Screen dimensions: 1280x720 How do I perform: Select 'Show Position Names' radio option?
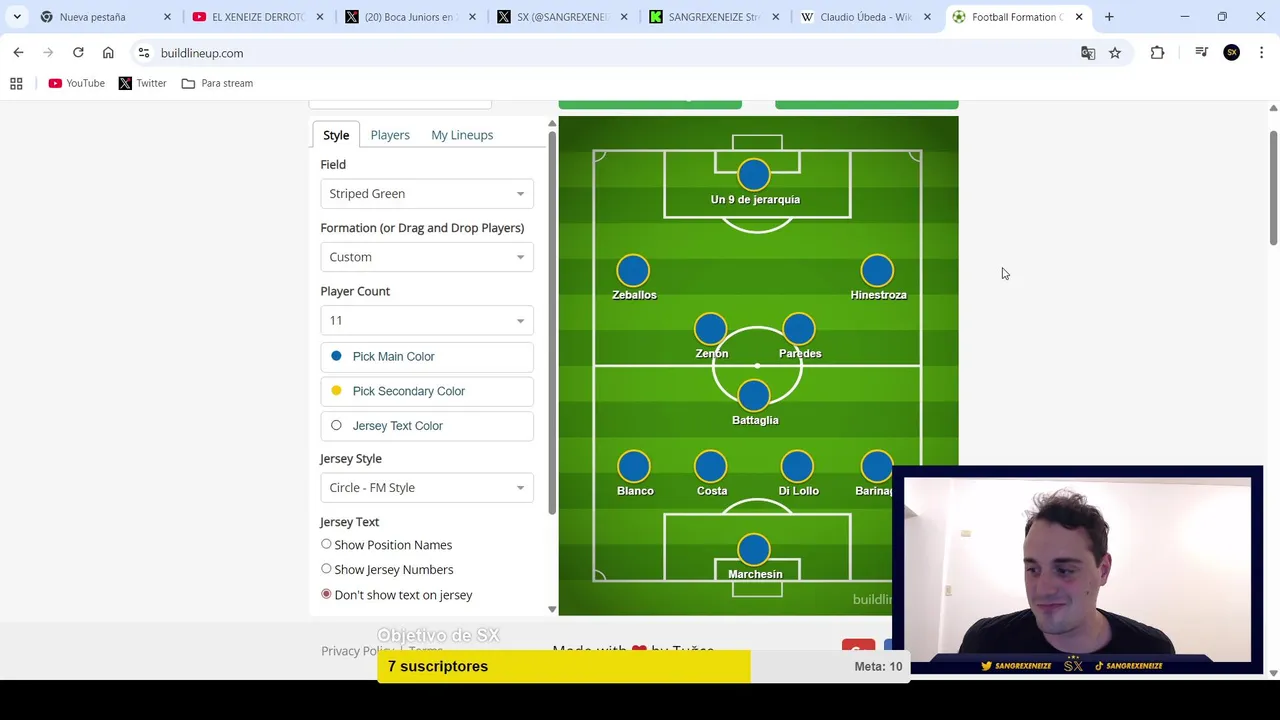pyautogui.click(x=326, y=544)
